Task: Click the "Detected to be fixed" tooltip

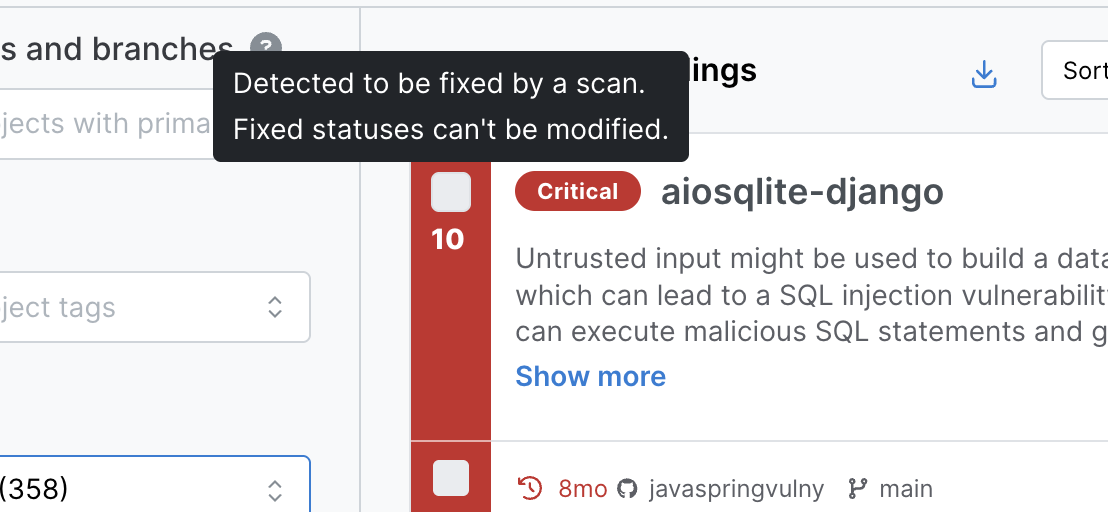Action: tap(450, 106)
